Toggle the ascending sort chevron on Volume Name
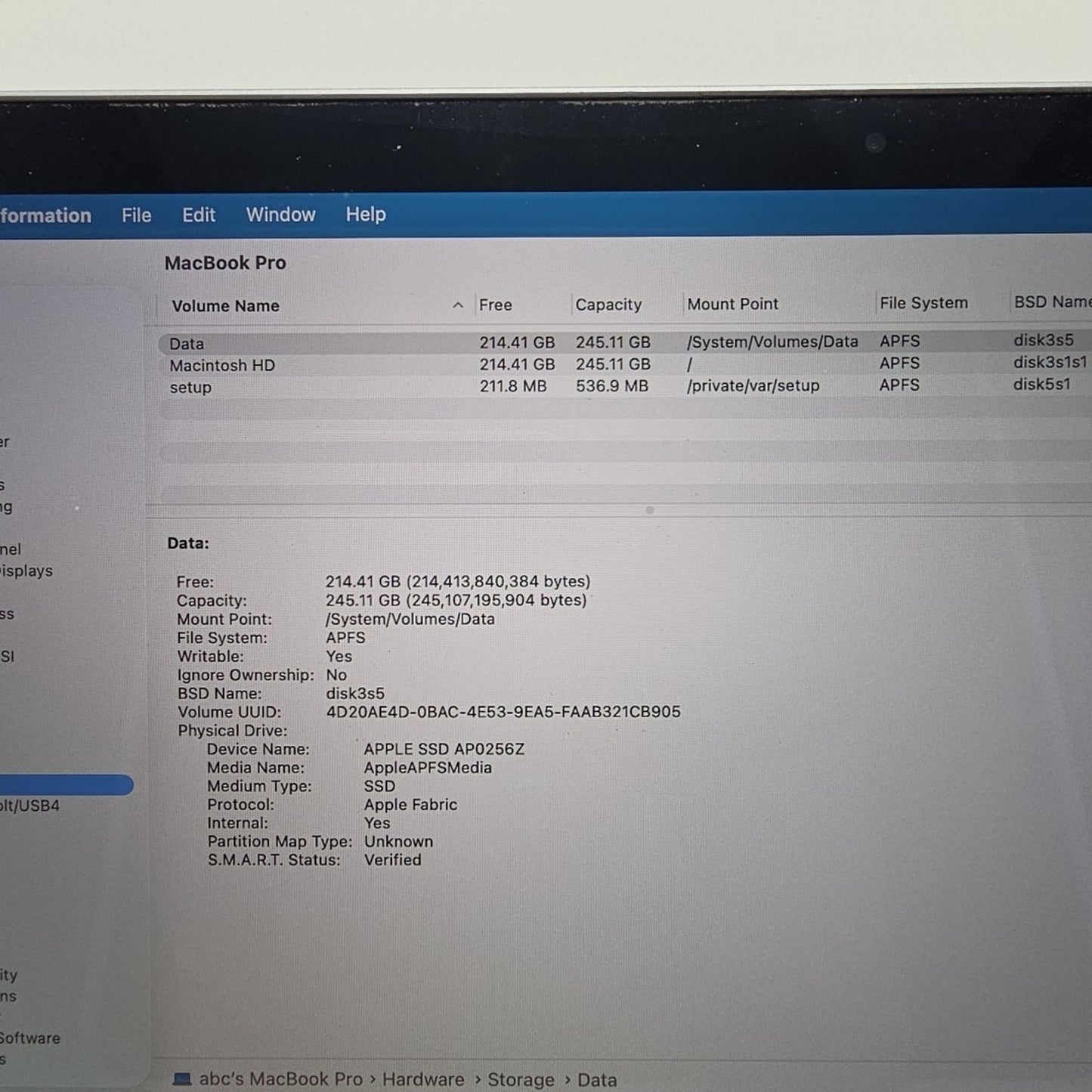Viewport: 1092px width, 1092px height. pos(458,305)
